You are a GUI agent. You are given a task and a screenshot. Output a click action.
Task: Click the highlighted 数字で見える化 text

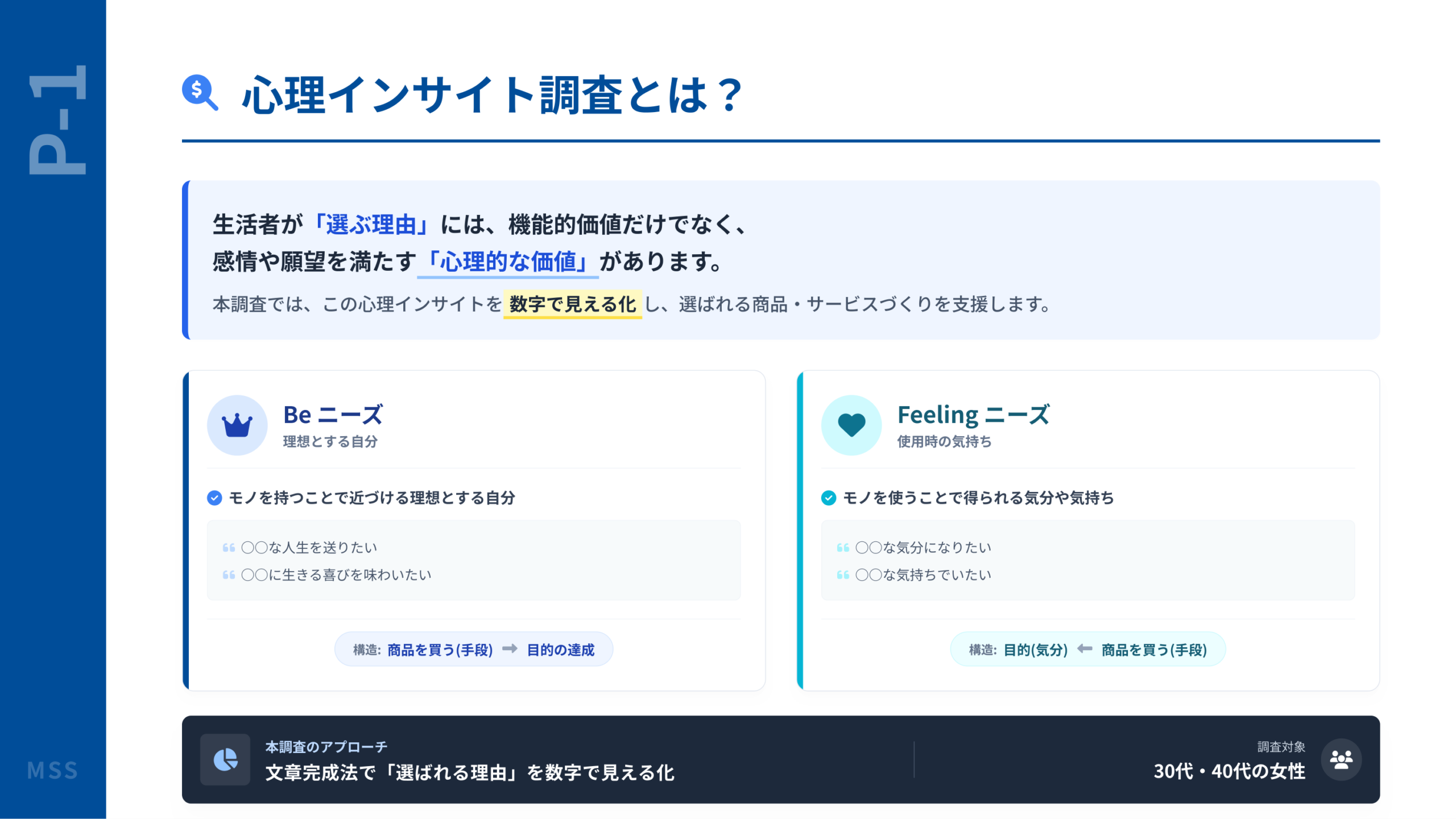coord(572,304)
